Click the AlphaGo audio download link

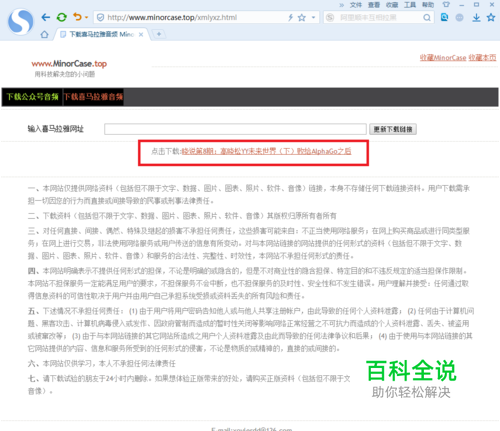point(266,151)
